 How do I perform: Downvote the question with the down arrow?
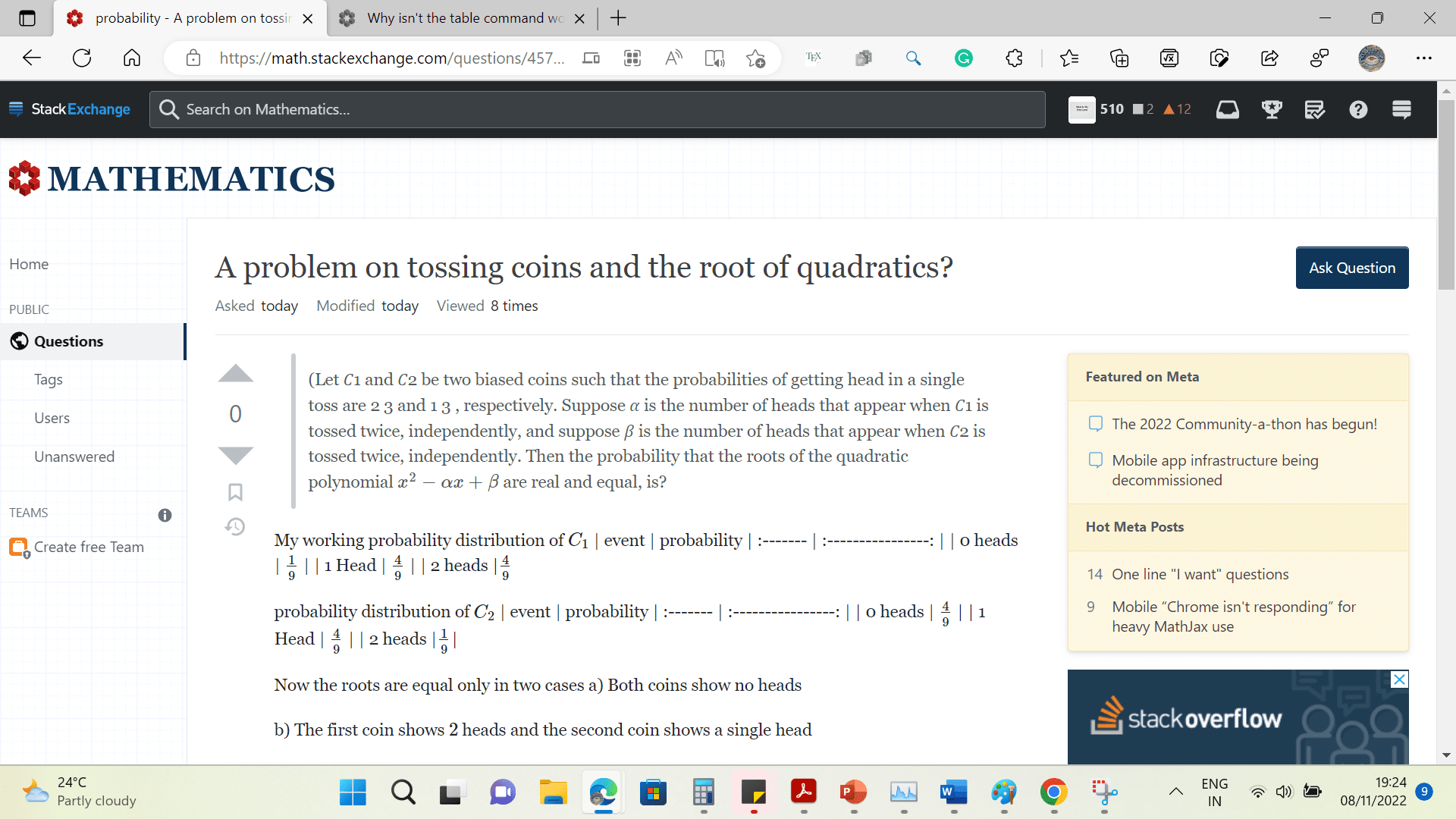click(x=235, y=455)
